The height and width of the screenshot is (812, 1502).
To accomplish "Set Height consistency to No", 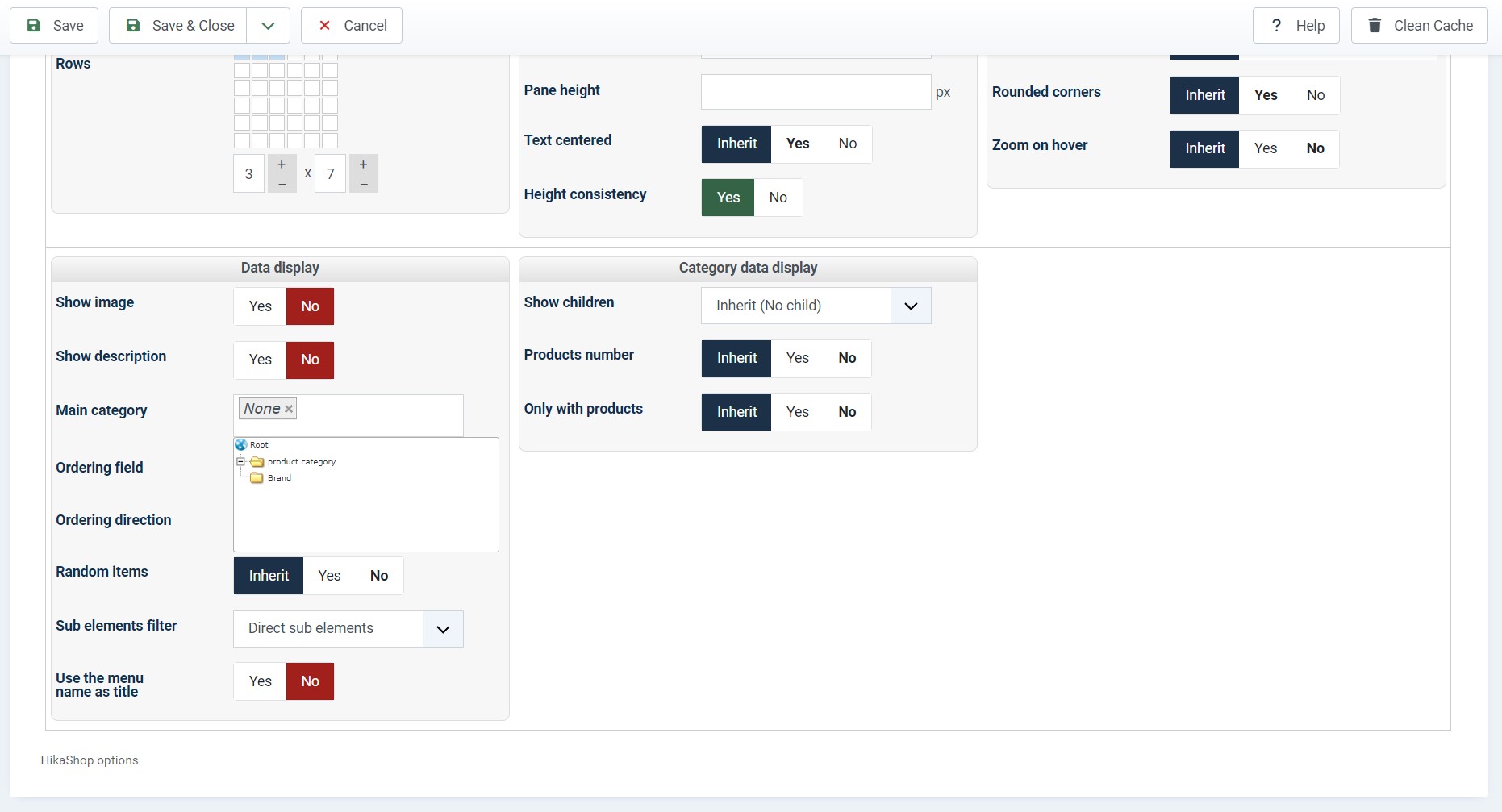I will click(x=778, y=198).
